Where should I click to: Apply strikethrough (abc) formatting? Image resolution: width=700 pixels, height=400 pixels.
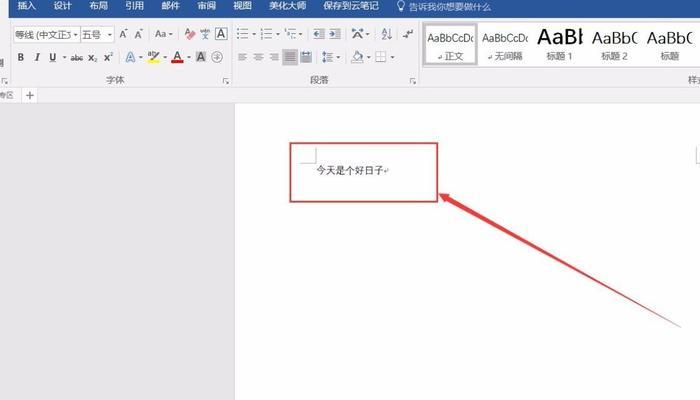(77, 58)
